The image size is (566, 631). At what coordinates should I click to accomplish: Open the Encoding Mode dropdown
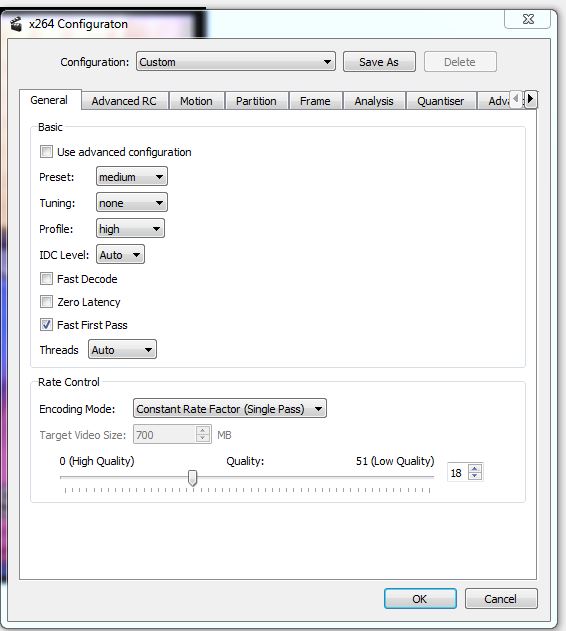(x=229, y=408)
